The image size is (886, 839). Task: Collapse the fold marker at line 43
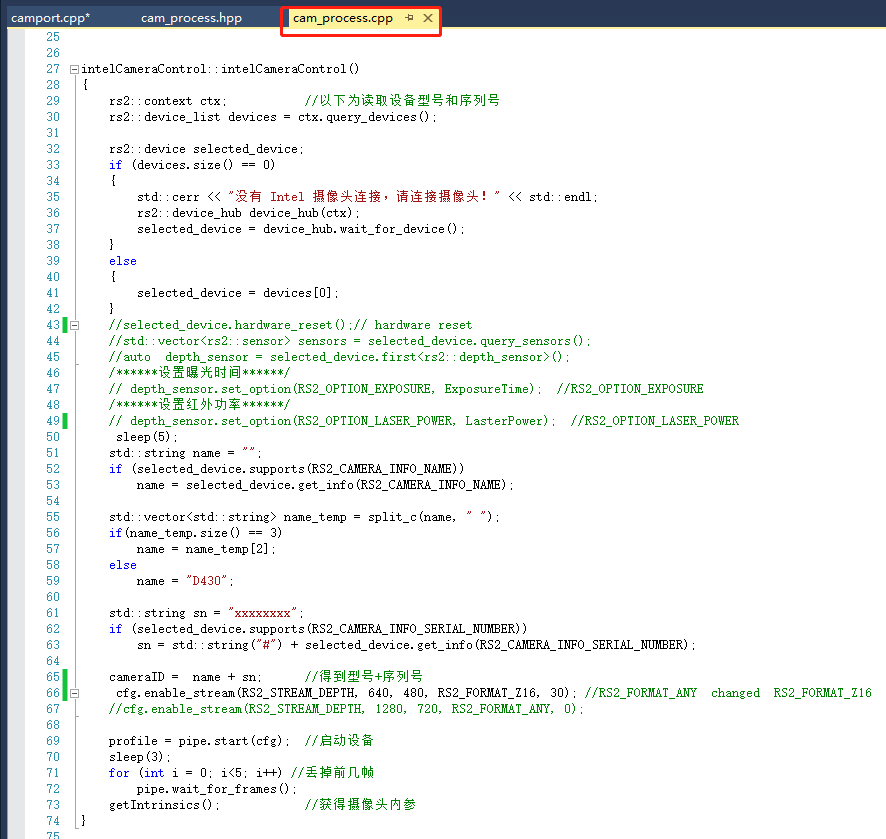coord(74,325)
